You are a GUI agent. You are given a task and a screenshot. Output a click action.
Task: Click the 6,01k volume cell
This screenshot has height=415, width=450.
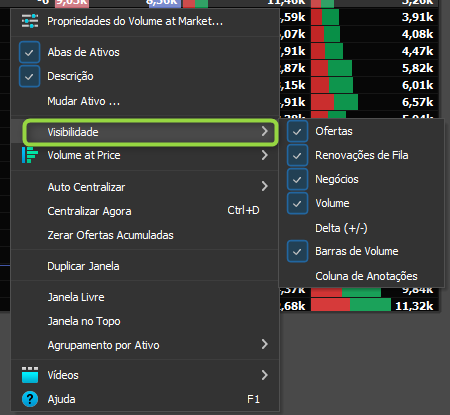[417, 85]
